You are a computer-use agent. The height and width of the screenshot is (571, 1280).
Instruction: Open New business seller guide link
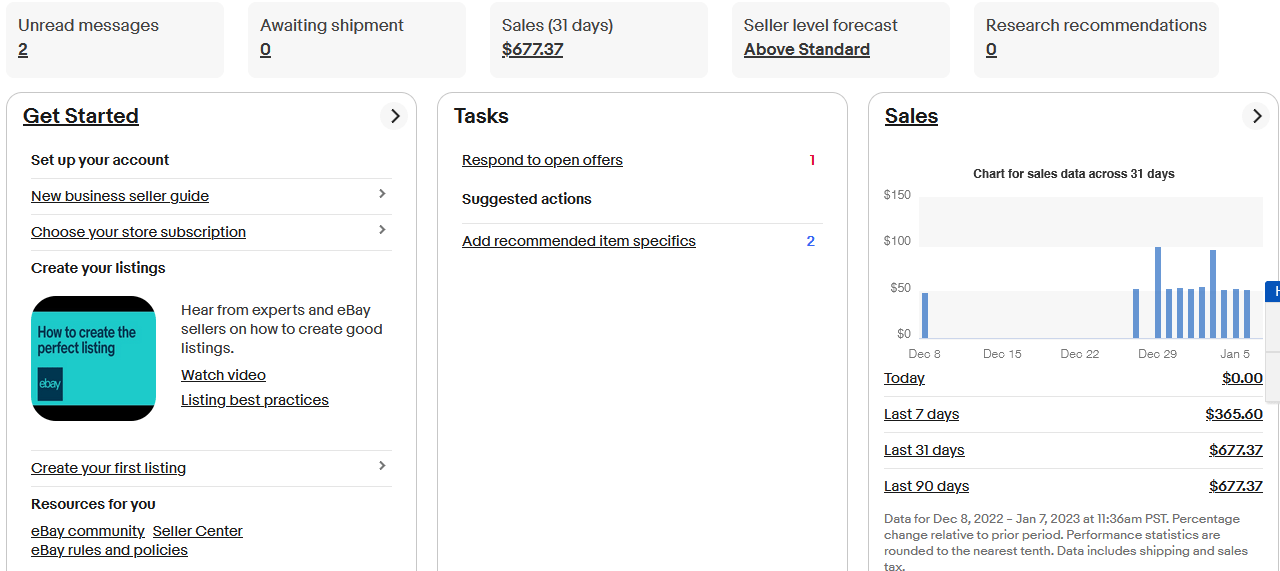click(120, 196)
